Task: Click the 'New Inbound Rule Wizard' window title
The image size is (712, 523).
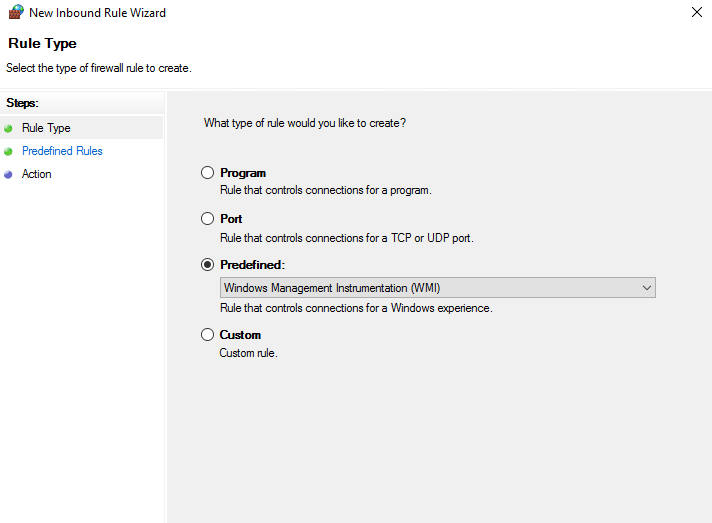Action: click(97, 13)
